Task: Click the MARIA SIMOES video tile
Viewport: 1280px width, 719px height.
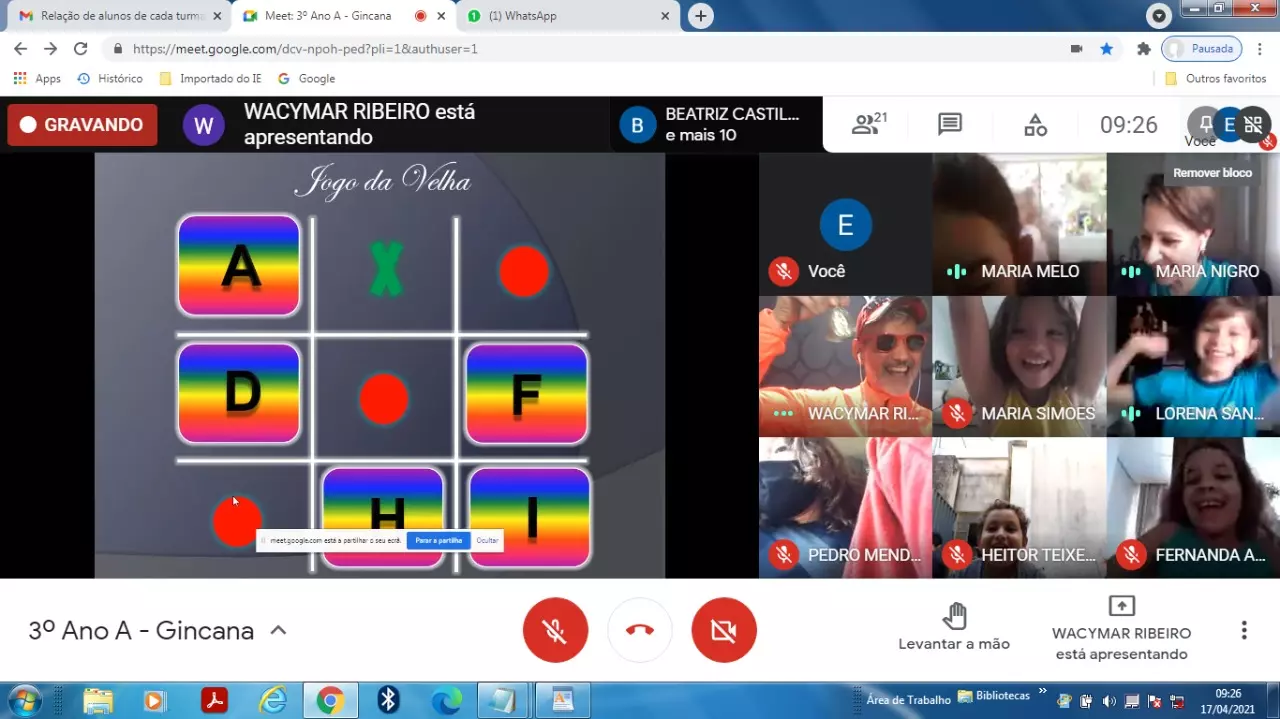Action: click(x=1019, y=366)
